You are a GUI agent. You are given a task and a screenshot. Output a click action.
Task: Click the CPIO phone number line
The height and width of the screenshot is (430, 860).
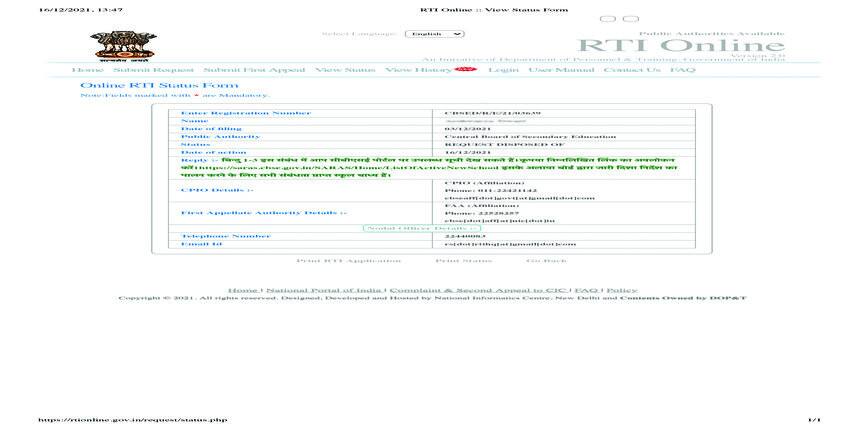(490, 190)
